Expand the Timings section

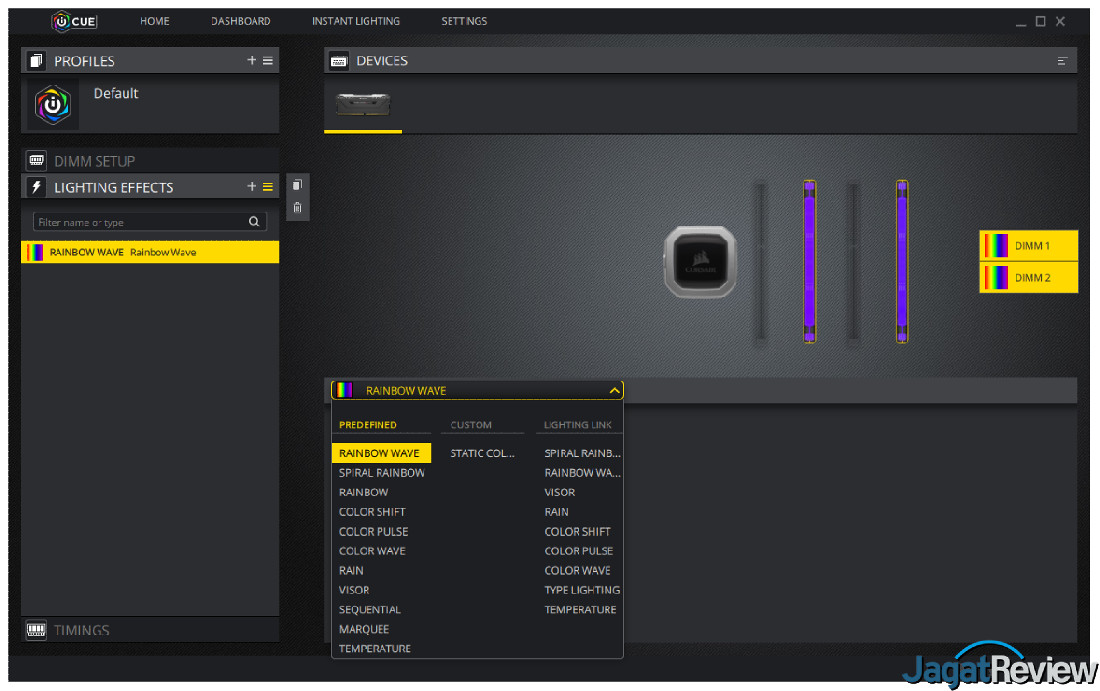click(82, 630)
